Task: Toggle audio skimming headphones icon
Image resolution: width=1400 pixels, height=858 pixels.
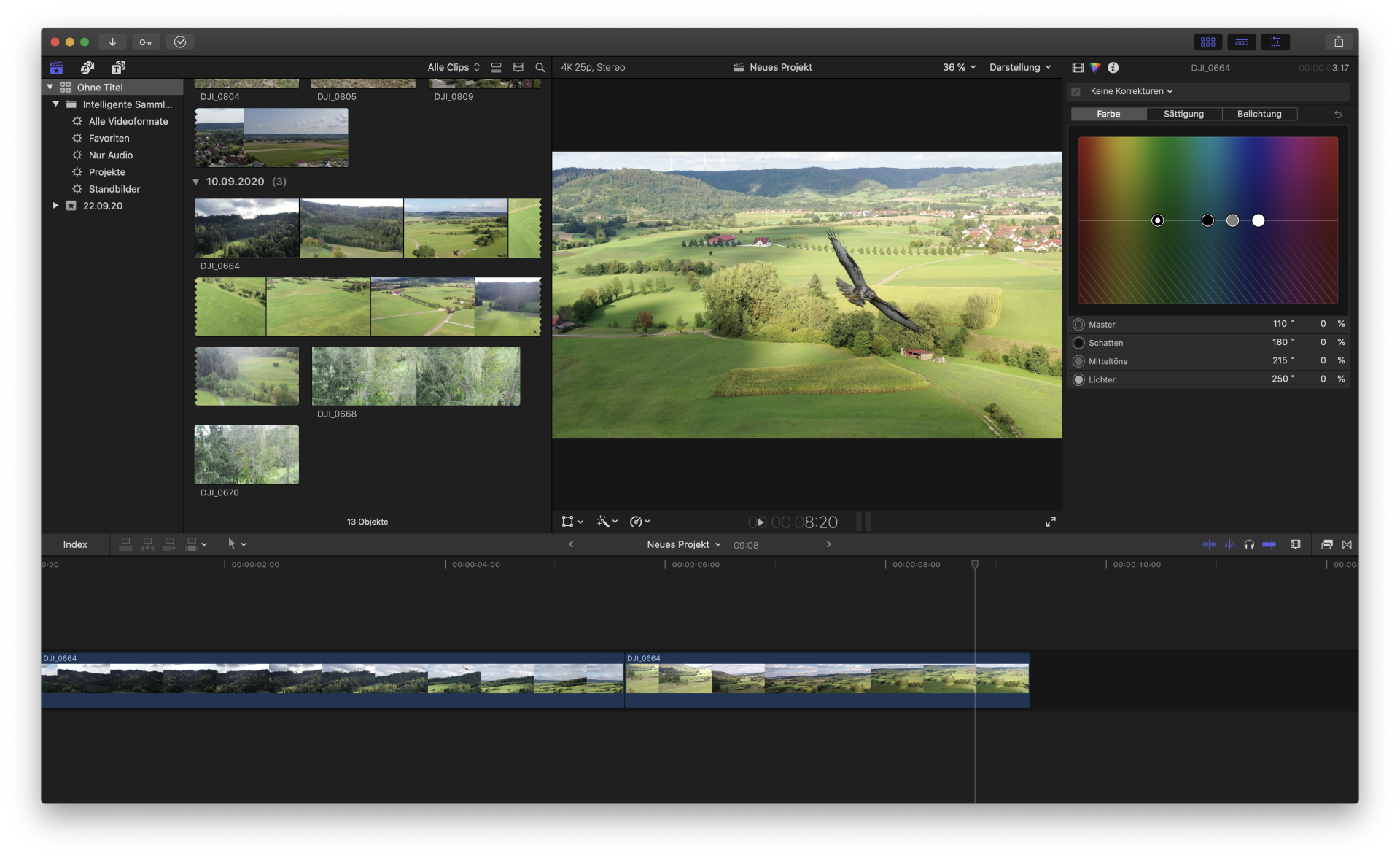Action: click(x=1249, y=544)
